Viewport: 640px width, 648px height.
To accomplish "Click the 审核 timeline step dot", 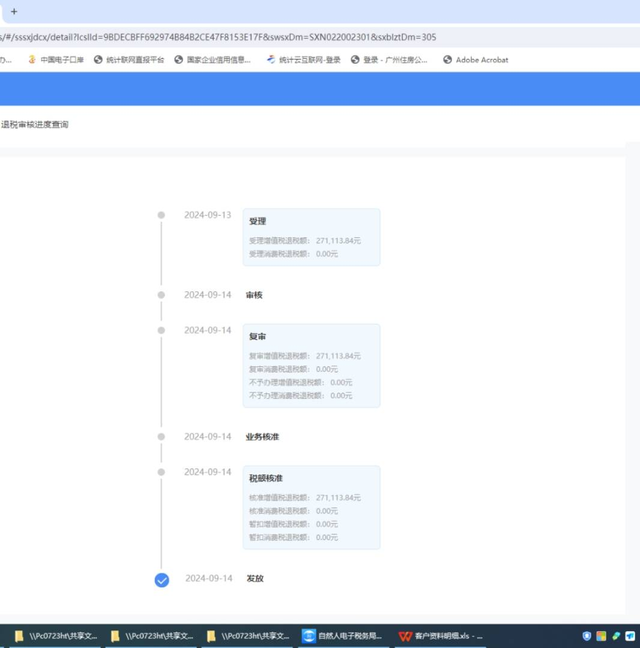I will (161, 295).
